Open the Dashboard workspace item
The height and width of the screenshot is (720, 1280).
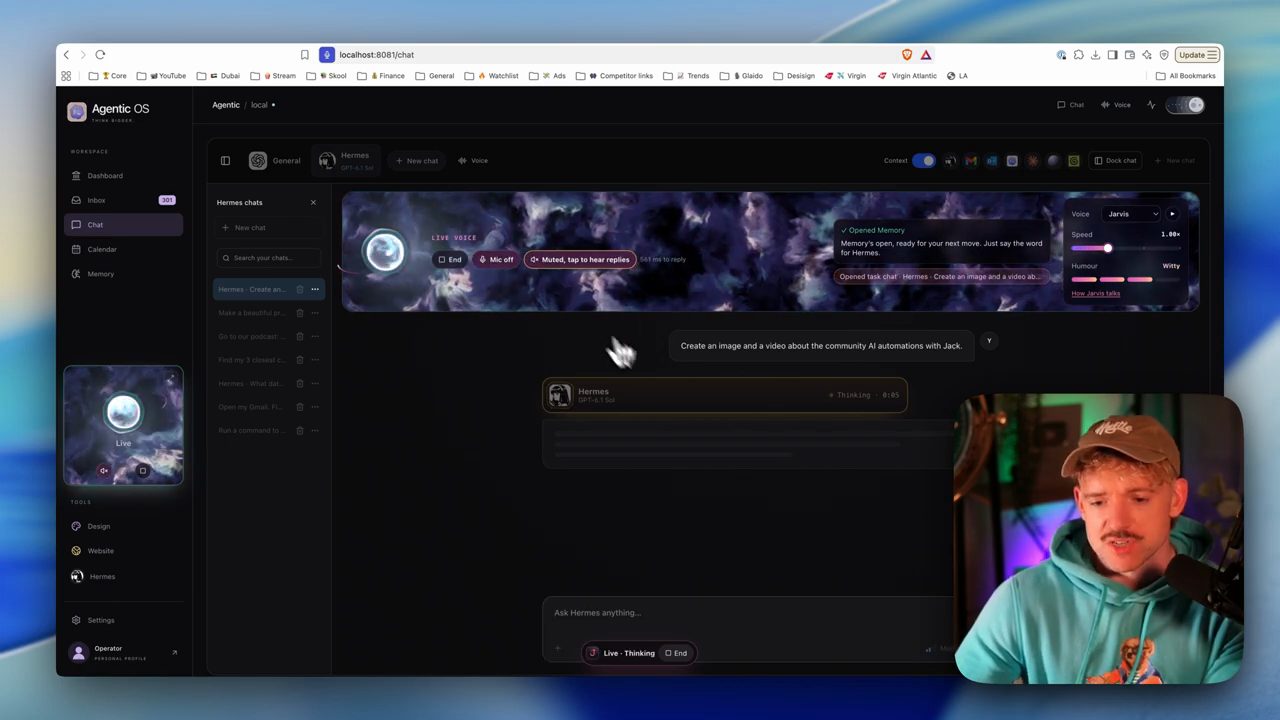(x=124, y=176)
